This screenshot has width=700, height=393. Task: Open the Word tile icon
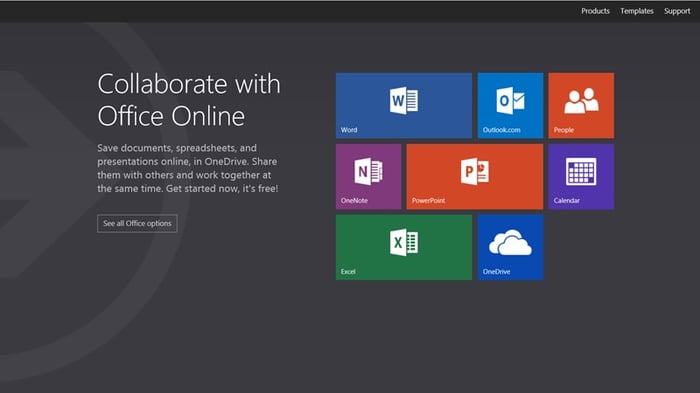tap(404, 100)
